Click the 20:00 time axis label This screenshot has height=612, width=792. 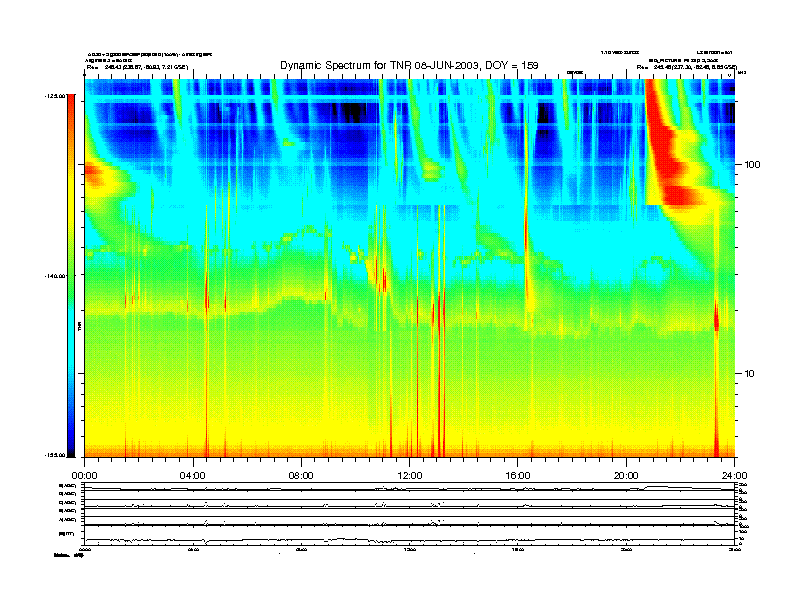coord(626,476)
